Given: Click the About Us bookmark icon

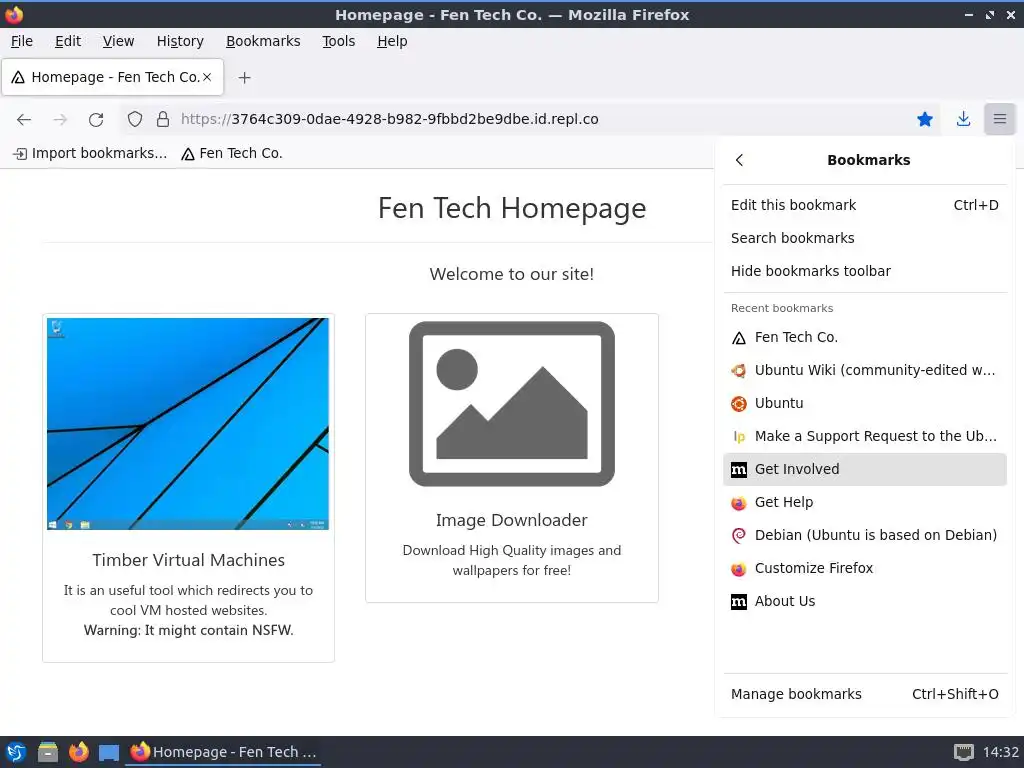Looking at the screenshot, I should pos(739,601).
